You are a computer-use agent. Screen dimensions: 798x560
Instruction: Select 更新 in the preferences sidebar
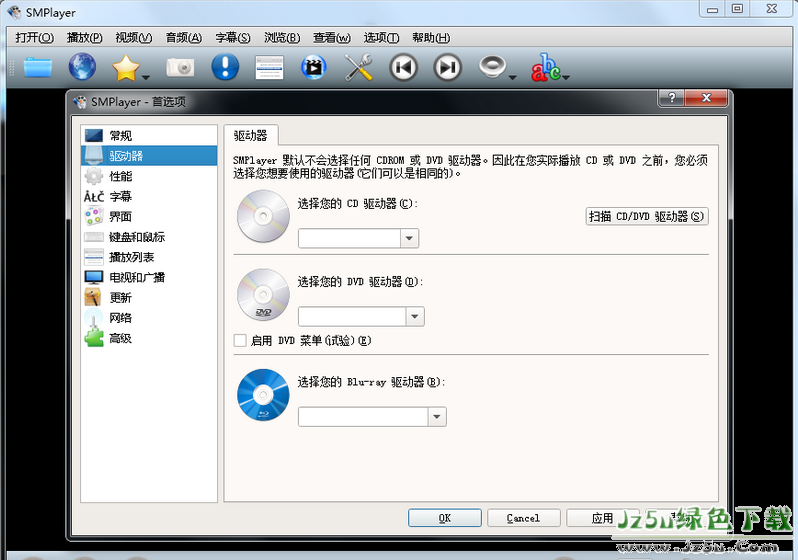tap(149, 297)
